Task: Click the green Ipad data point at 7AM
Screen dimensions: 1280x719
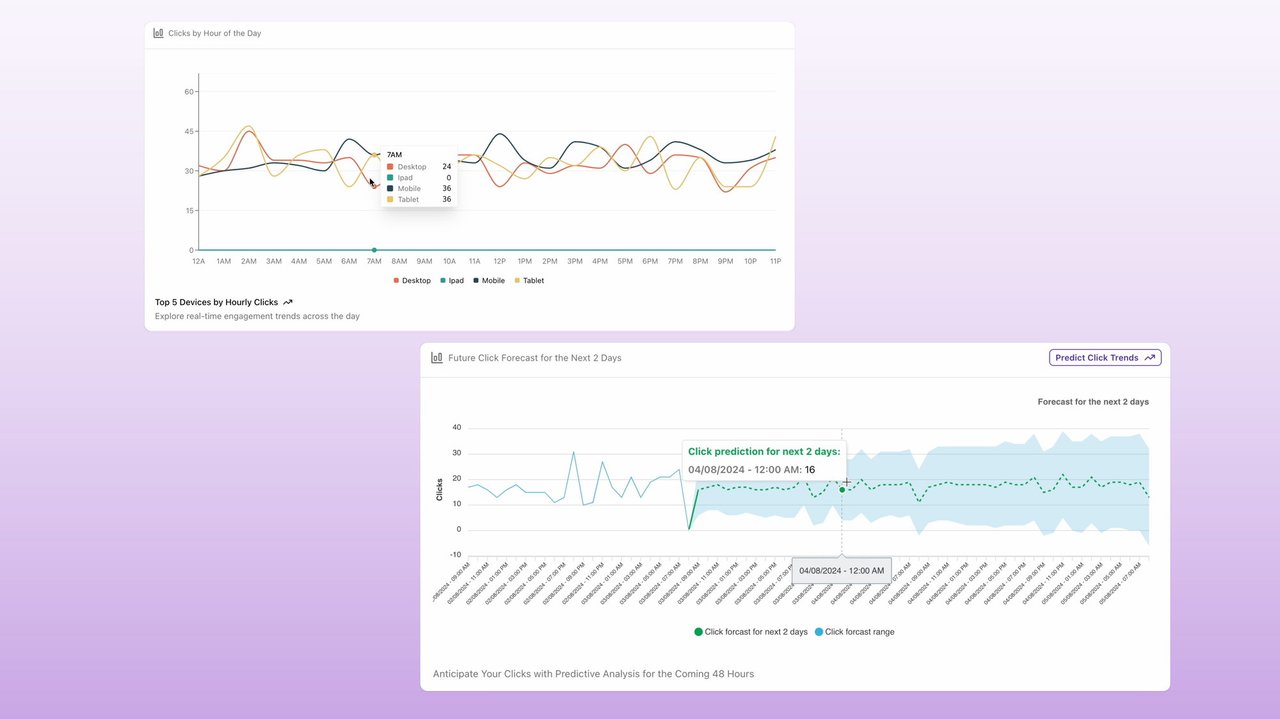Action: click(374, 250)
